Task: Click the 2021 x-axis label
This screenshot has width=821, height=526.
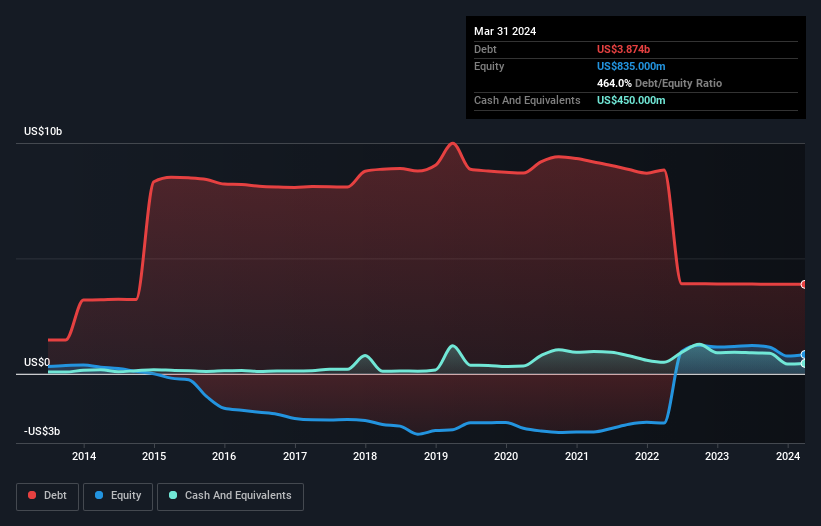Action: pyautogui.click(x=576, y=456)
